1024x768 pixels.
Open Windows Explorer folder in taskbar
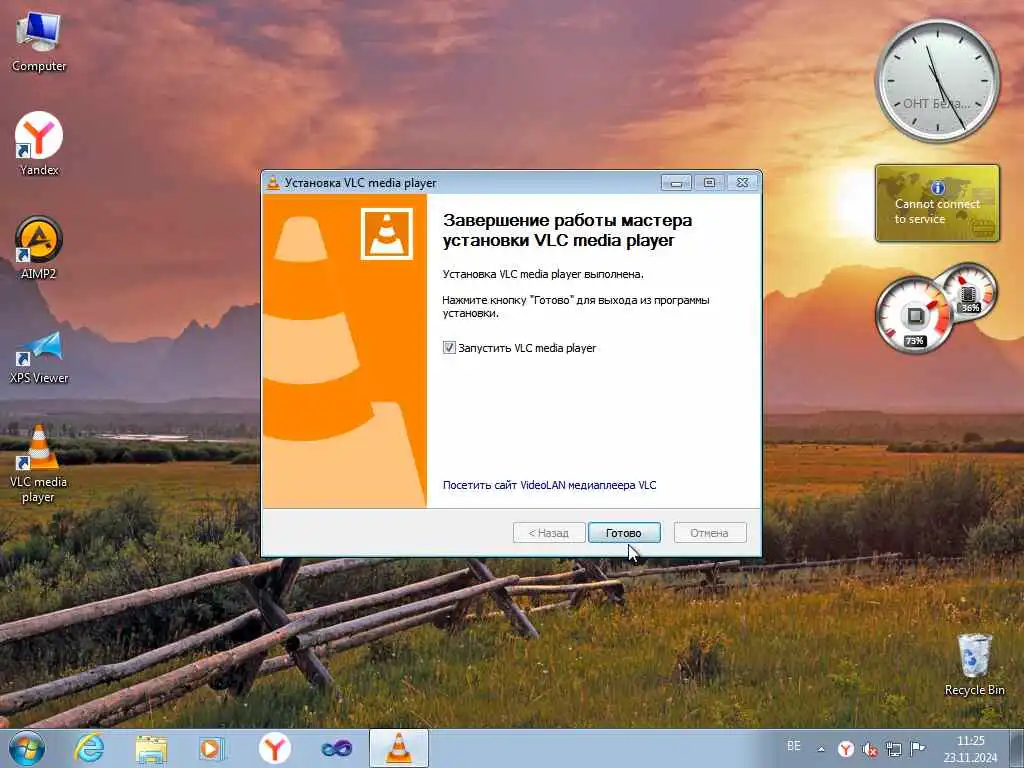(152, 748)
